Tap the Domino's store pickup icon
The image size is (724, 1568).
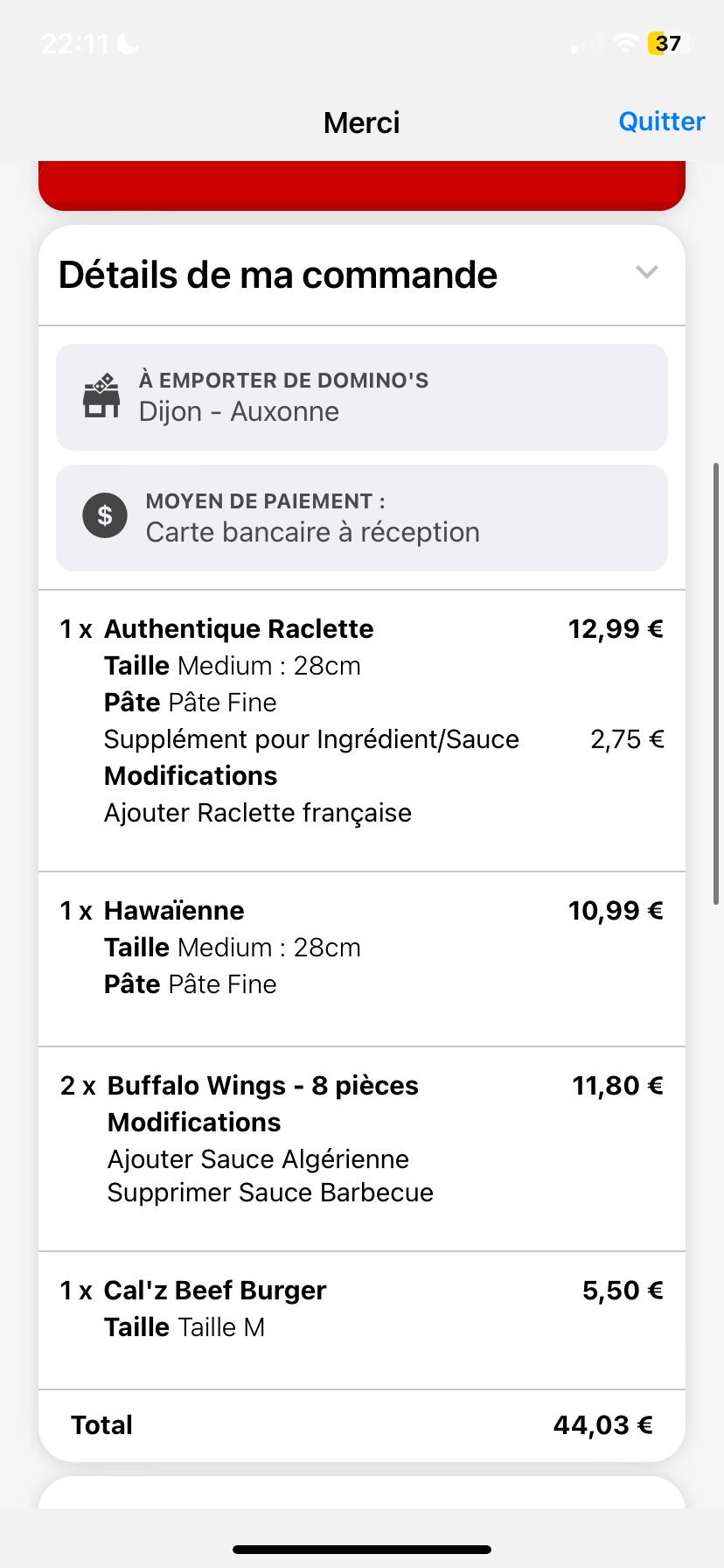click(101, 396)
